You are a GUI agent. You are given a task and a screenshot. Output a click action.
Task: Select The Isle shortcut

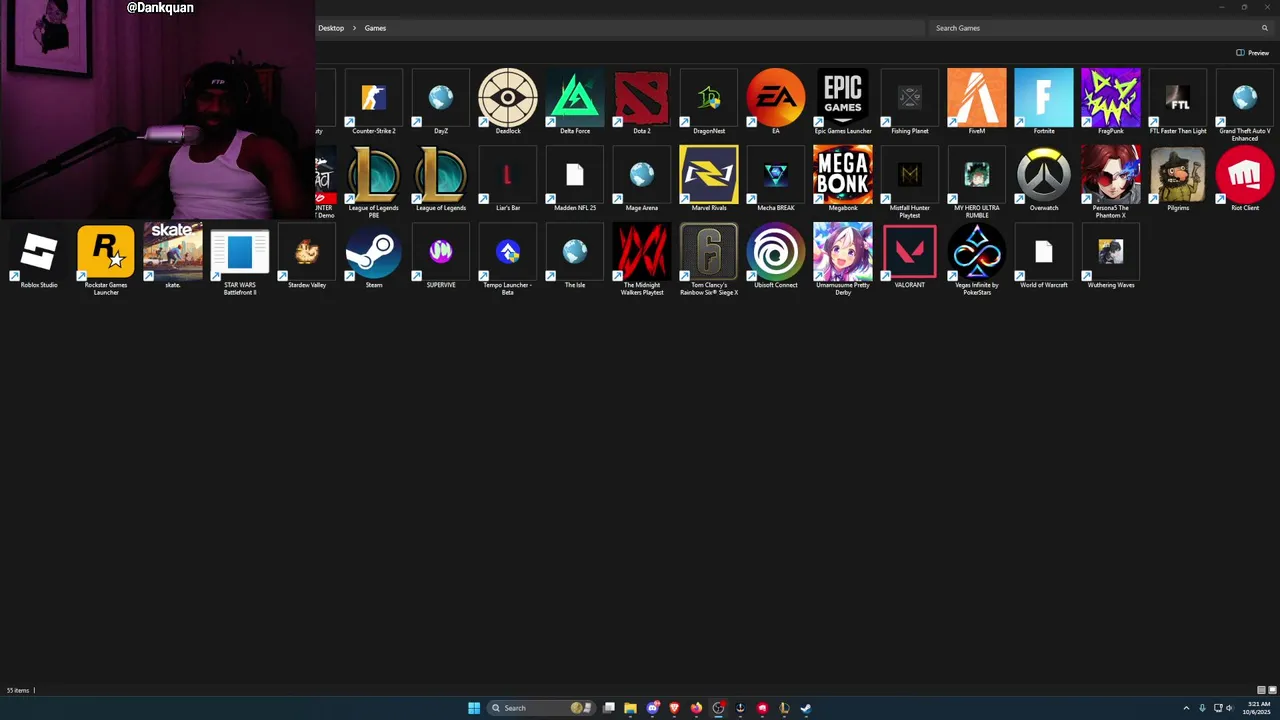pos(575,255)
